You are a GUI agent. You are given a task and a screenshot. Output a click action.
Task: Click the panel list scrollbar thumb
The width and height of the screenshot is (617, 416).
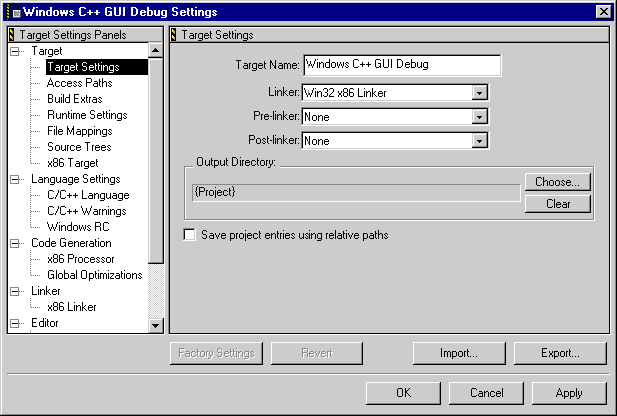pyautogui.click(x=155, y=161)
